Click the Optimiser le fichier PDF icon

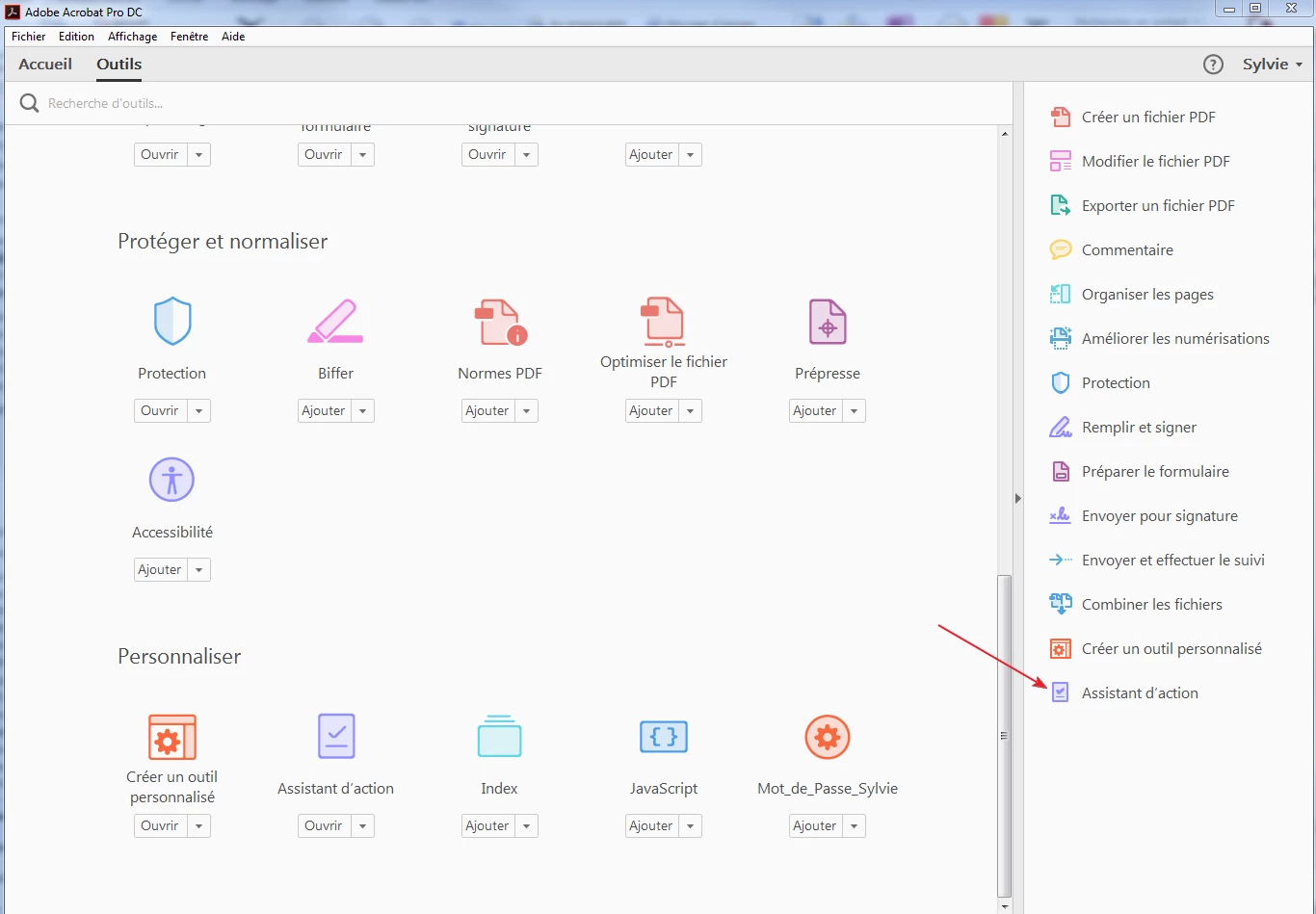click(663, 322)
